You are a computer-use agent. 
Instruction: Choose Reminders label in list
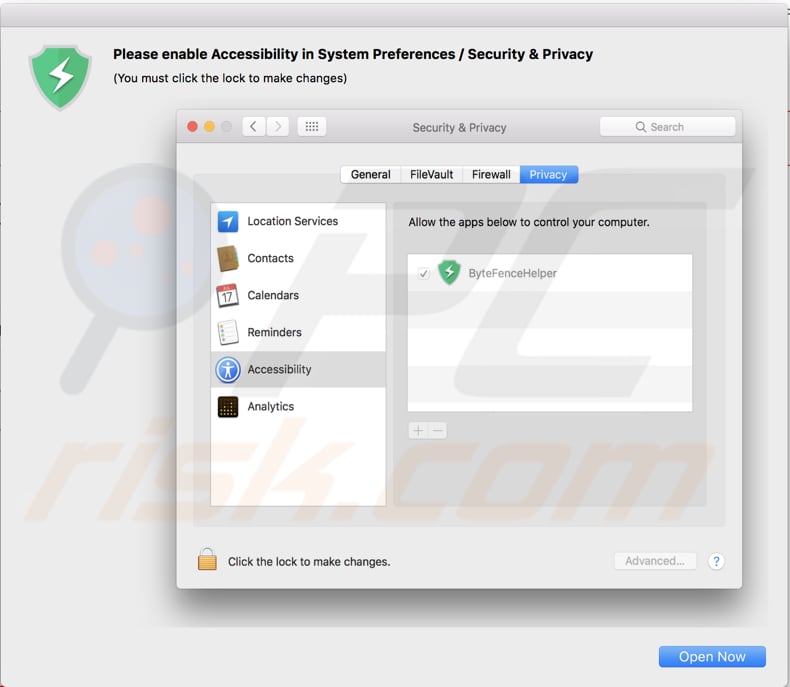coord(275,332)
